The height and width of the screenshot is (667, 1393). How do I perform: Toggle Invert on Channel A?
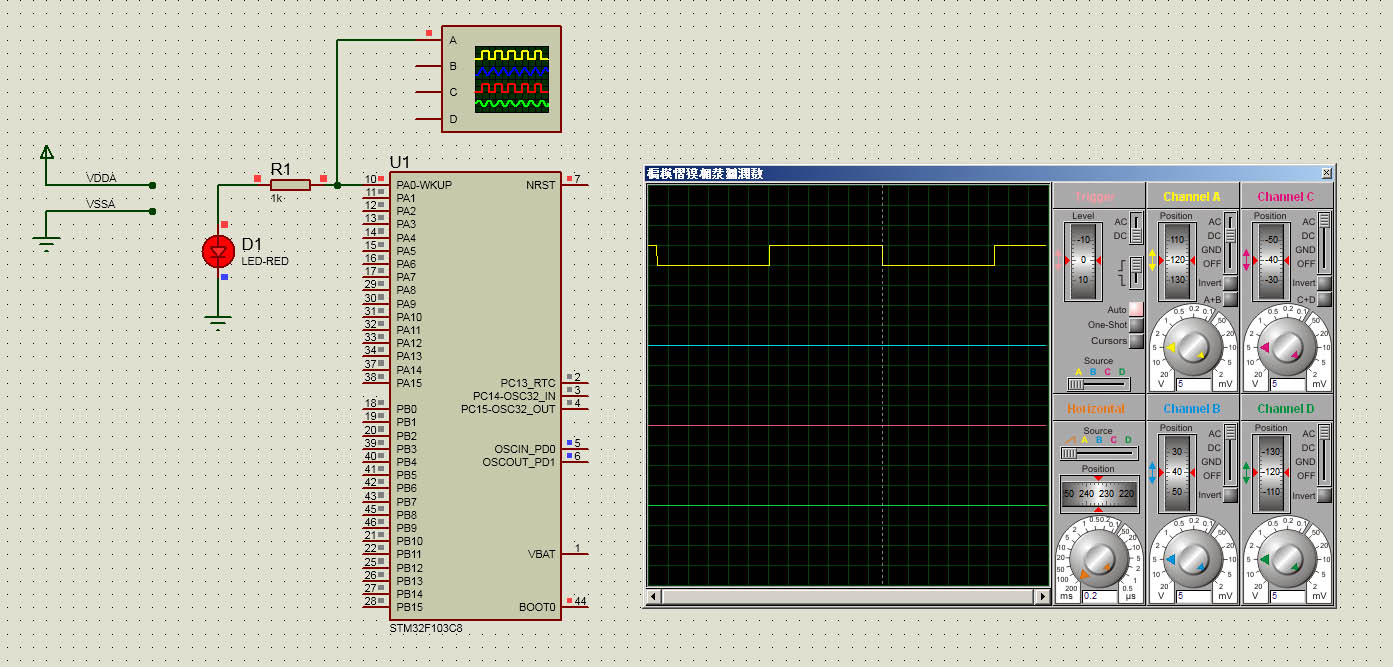tap(1230, 283)
